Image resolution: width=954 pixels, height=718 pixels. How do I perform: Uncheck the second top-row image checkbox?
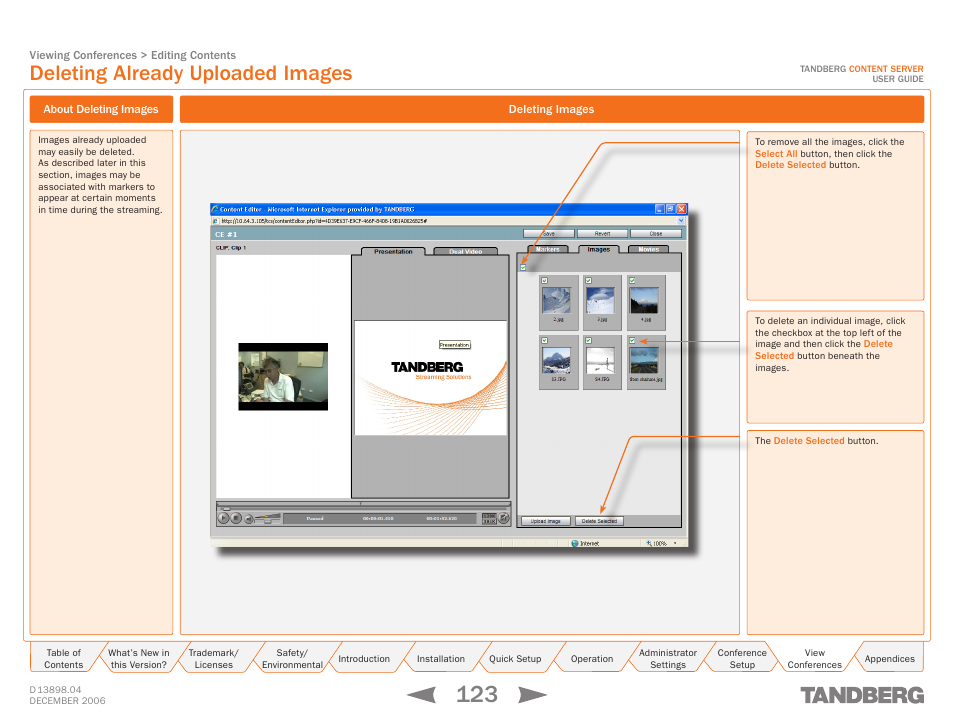(588, 281)
